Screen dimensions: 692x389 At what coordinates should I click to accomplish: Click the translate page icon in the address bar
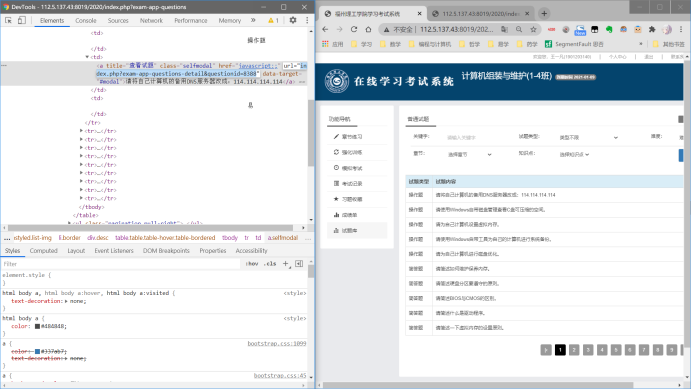tap(504, 29)
